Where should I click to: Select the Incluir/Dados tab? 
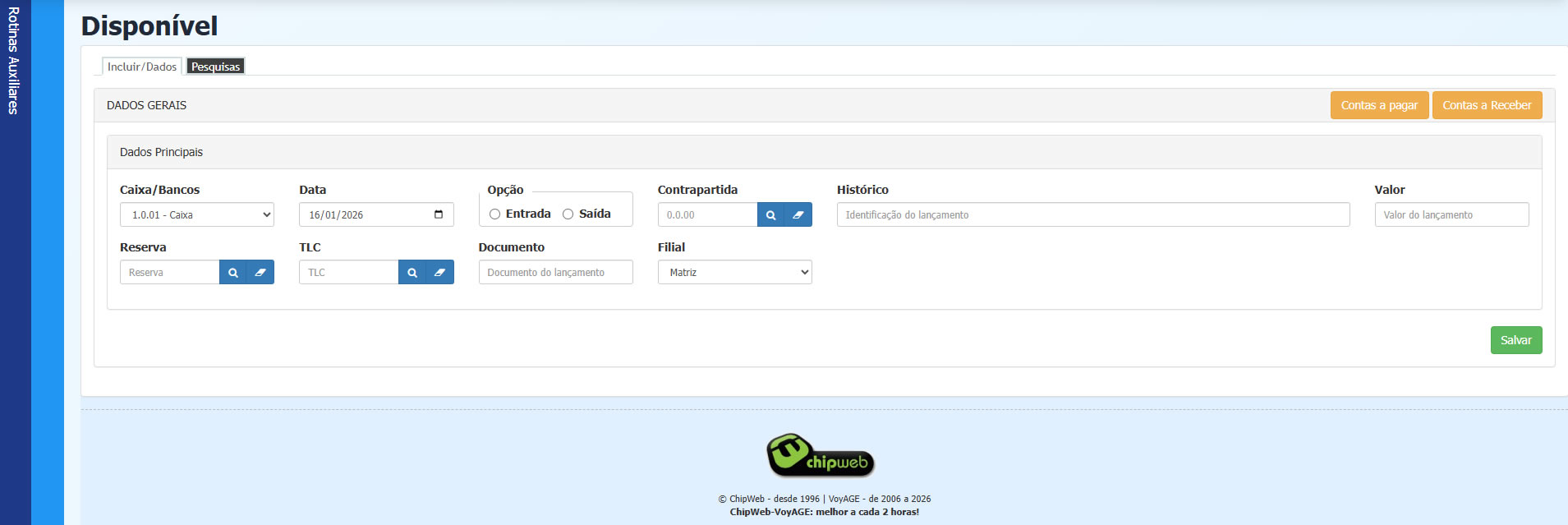point(142,67)
